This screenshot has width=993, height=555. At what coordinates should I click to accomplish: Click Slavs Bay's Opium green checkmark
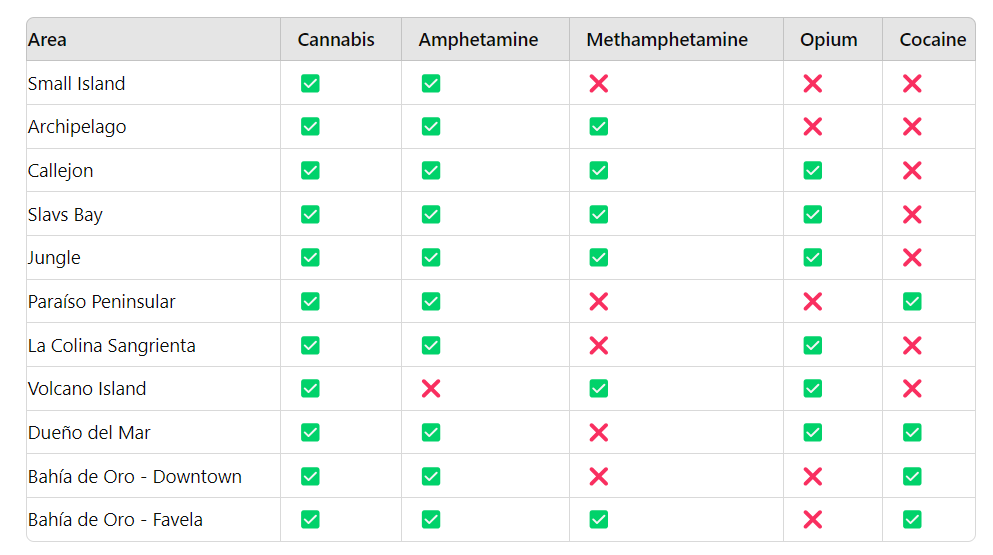[812, 215]
